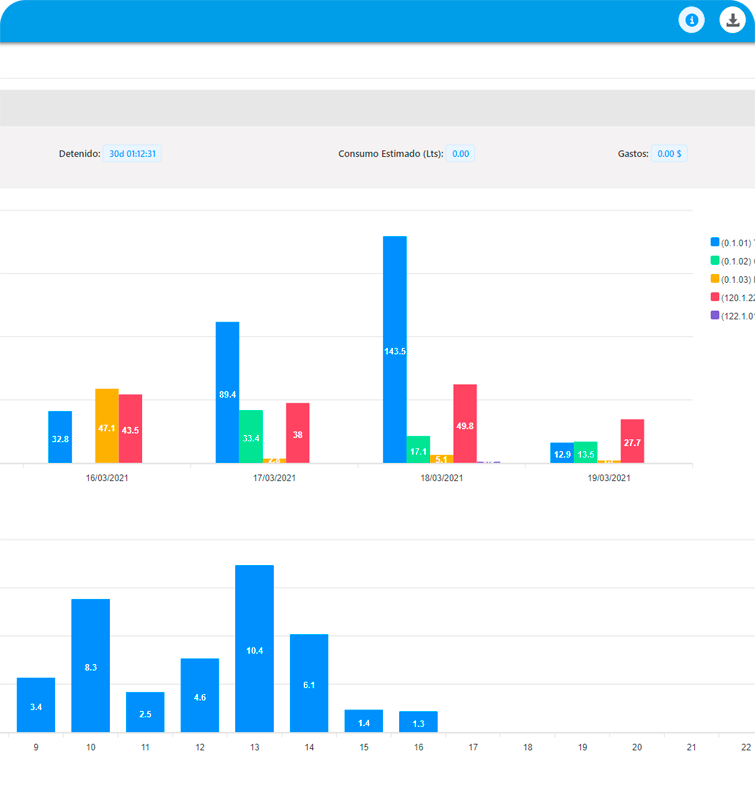Click the red (120.1.22) legend swatch

[x=715, y=297]
